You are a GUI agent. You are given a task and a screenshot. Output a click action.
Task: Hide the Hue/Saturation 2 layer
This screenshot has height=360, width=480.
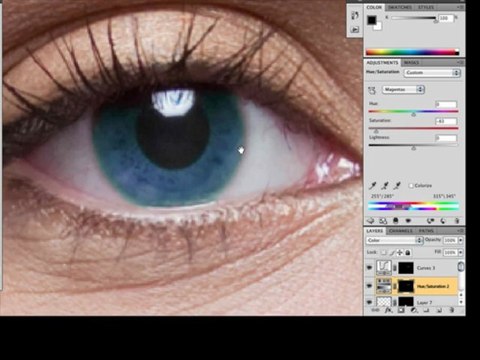click(x=369, y=286)
